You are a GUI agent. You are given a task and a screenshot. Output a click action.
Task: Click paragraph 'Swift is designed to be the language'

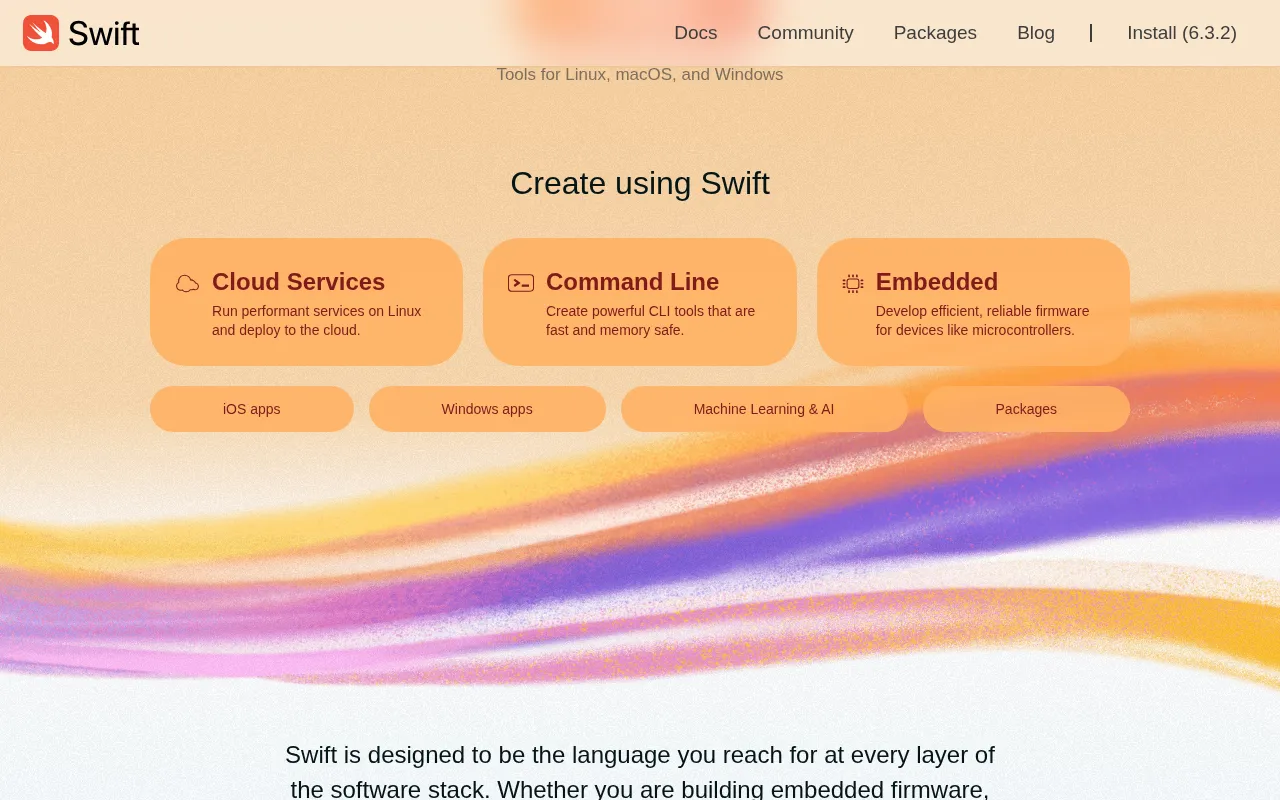pos(640,771)
